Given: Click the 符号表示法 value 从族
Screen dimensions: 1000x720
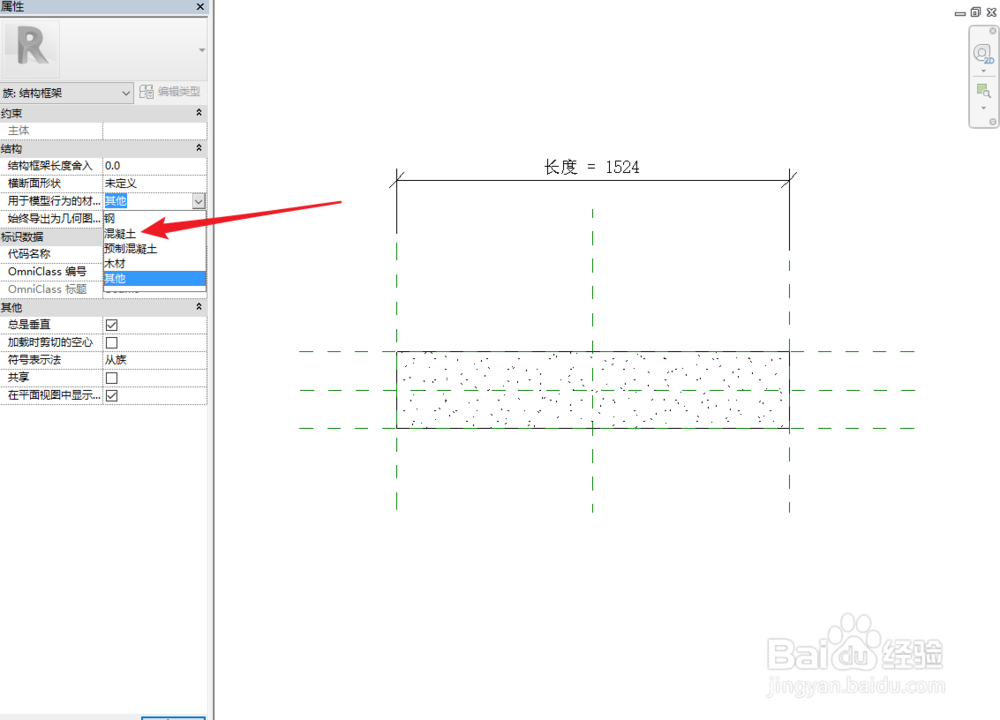Looking at the screenshot, I should (x=155, y=360).
